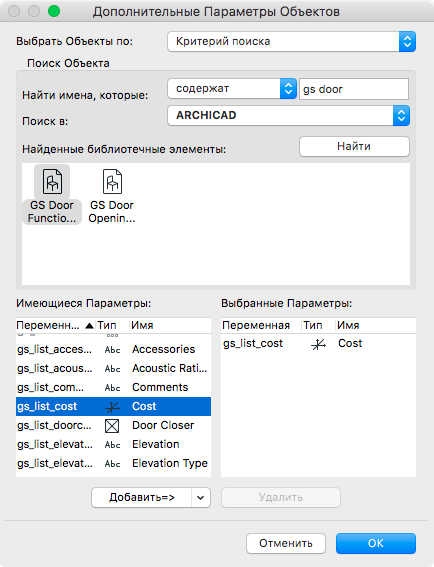
Task: Click the Удалить button
Action: point(281,498)
